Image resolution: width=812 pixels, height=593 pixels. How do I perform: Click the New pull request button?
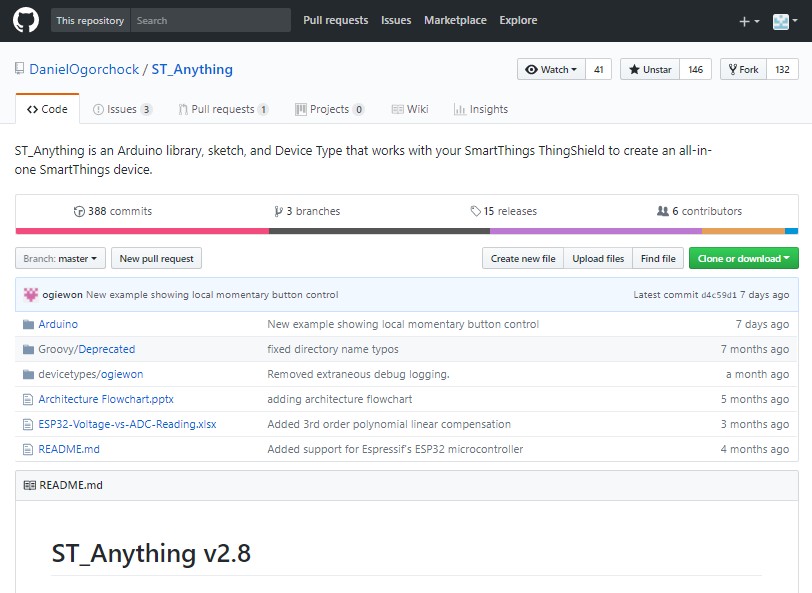click(156, 258)
